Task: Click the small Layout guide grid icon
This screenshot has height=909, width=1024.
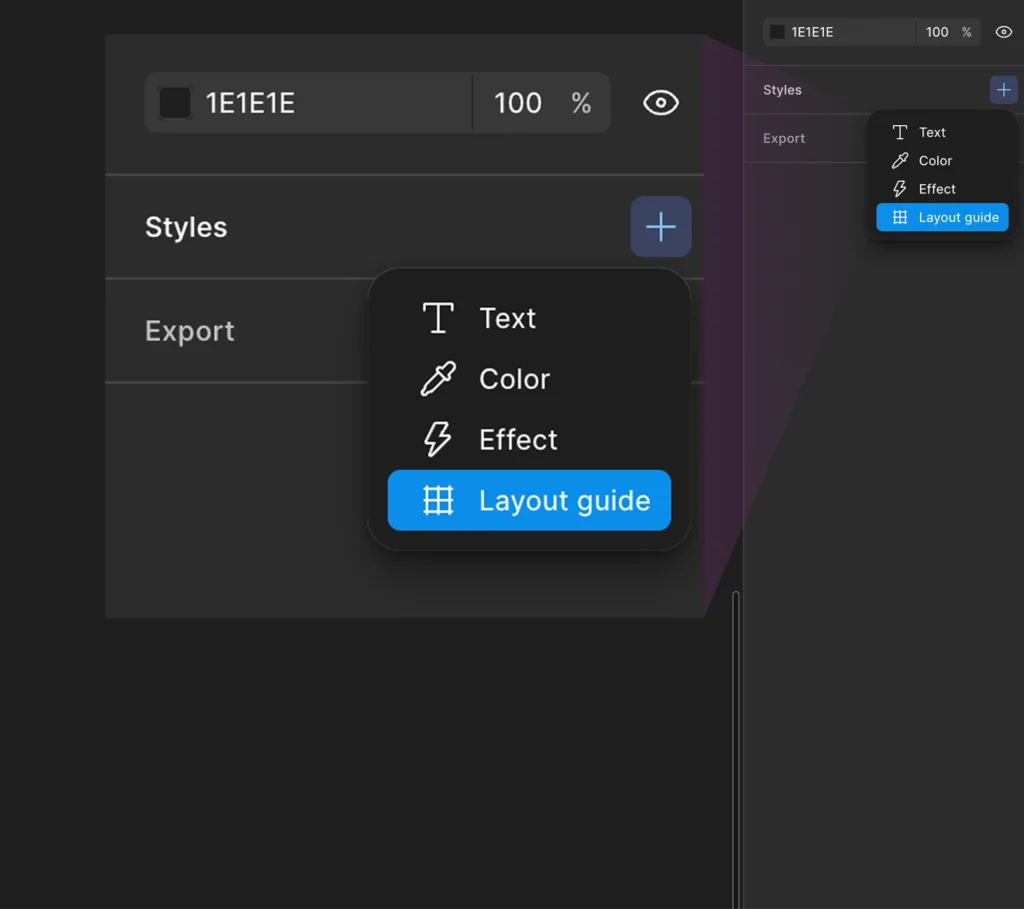Action: tap(899, 217)
